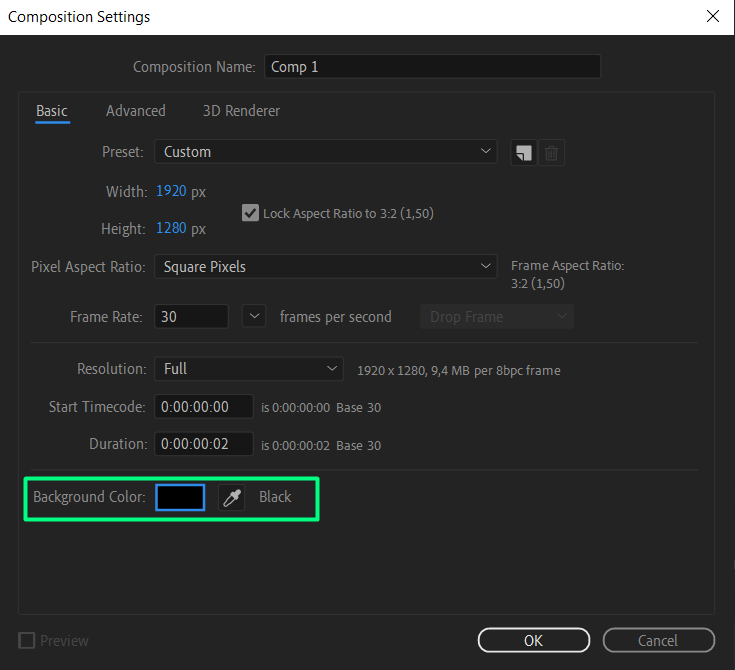Expand the Pixel Aspect Ratio dropdown
735x670 pixels.
325,267
